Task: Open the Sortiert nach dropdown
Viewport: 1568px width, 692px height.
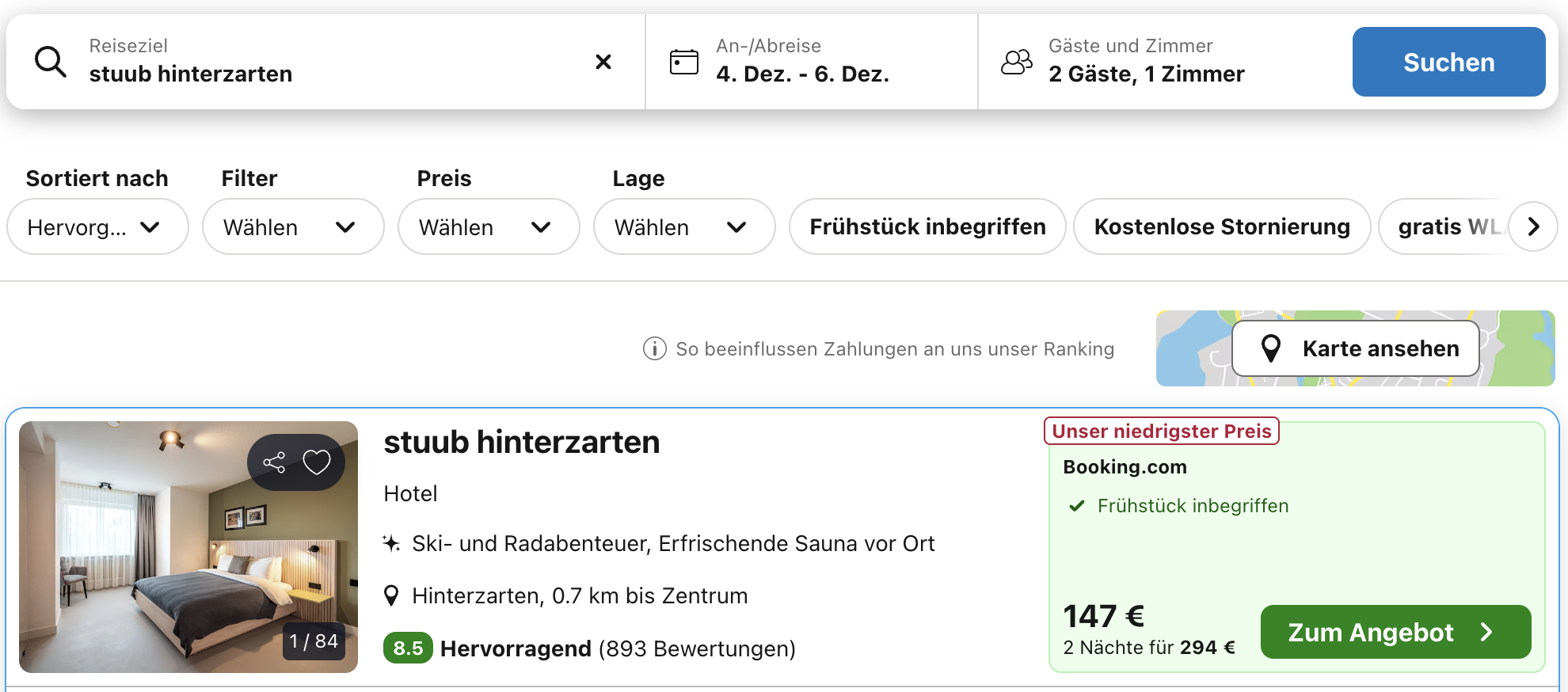Action: coord(97,227)
